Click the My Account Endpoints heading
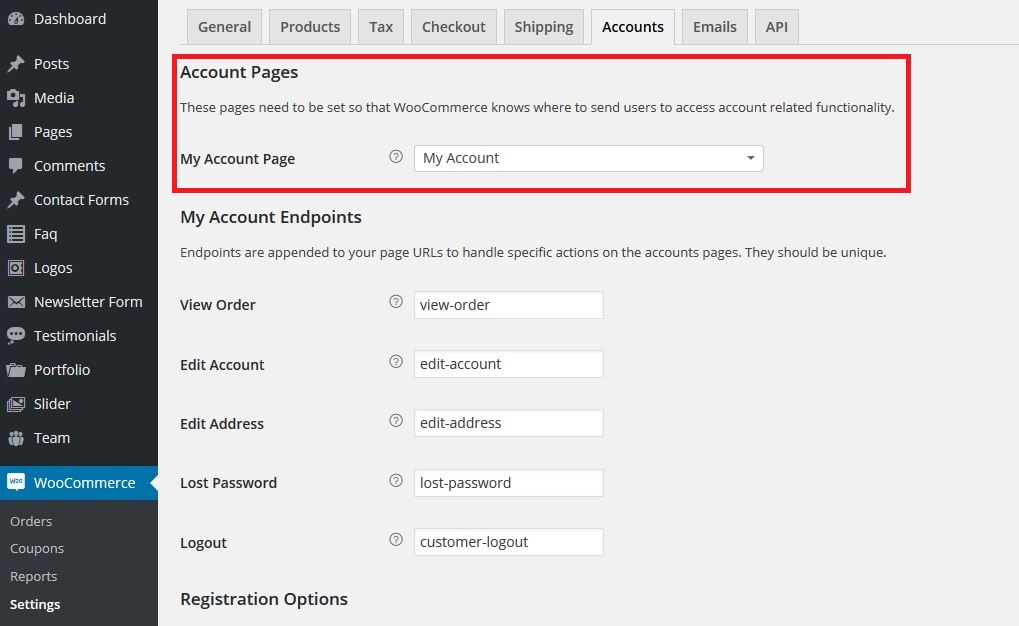 [x=271, y=217]
